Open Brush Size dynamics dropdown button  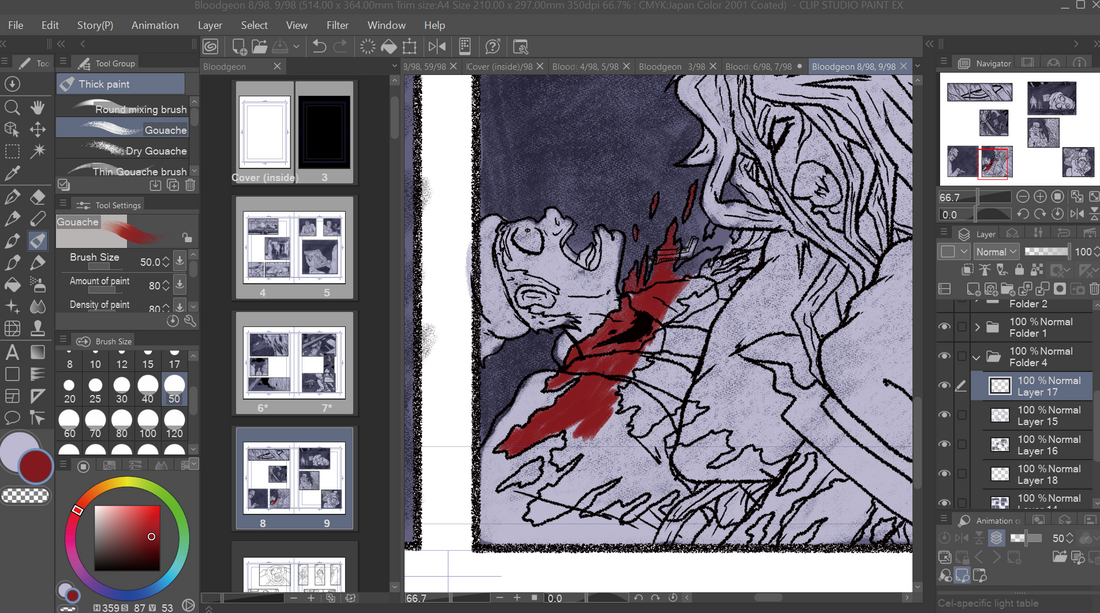(180, 261)
